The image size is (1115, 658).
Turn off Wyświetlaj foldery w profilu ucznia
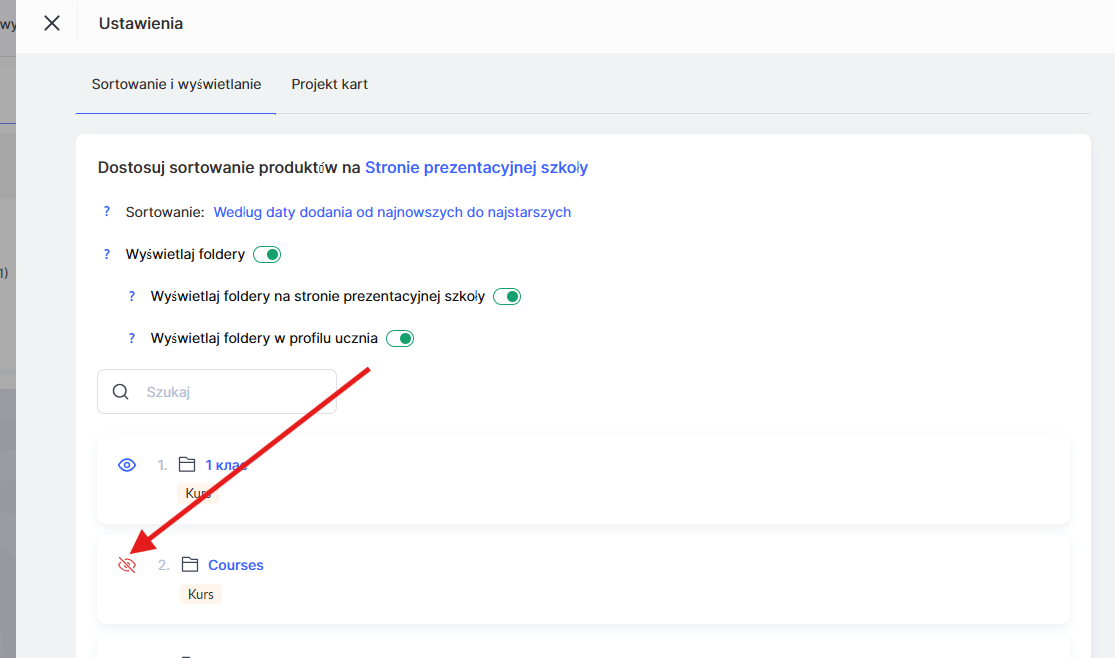(399, 339)
